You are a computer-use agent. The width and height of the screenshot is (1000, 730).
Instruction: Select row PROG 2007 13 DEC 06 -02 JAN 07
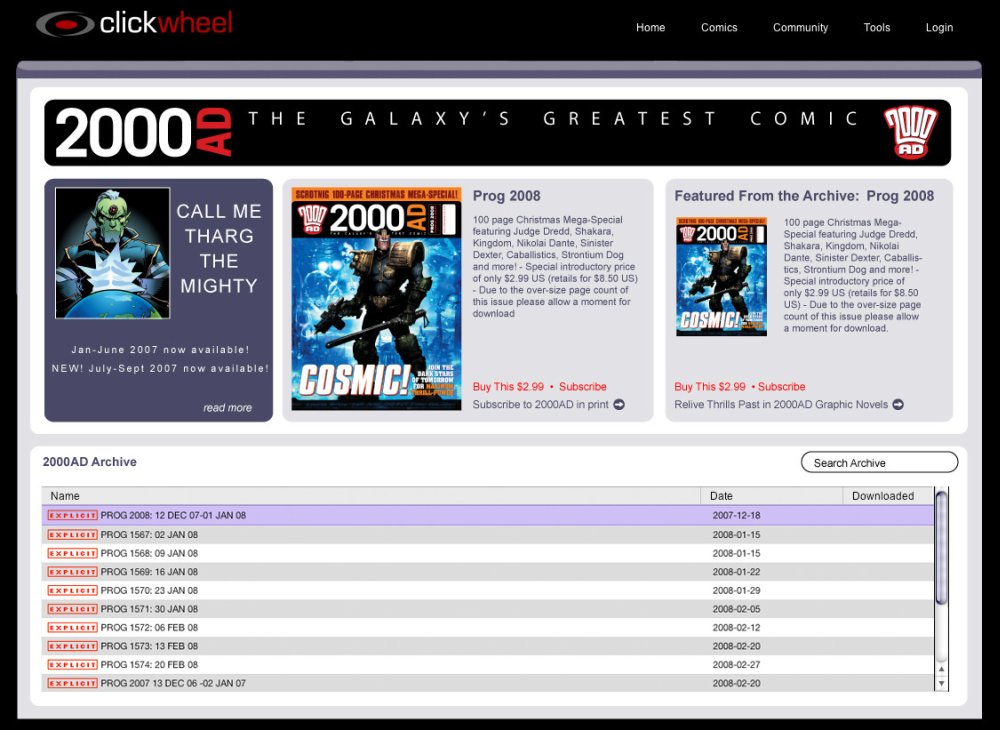[x=488, y=683]
